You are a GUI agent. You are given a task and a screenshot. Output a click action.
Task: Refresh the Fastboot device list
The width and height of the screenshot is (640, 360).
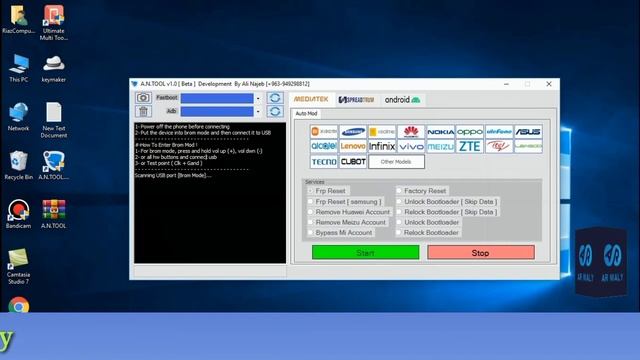point(275,98)
